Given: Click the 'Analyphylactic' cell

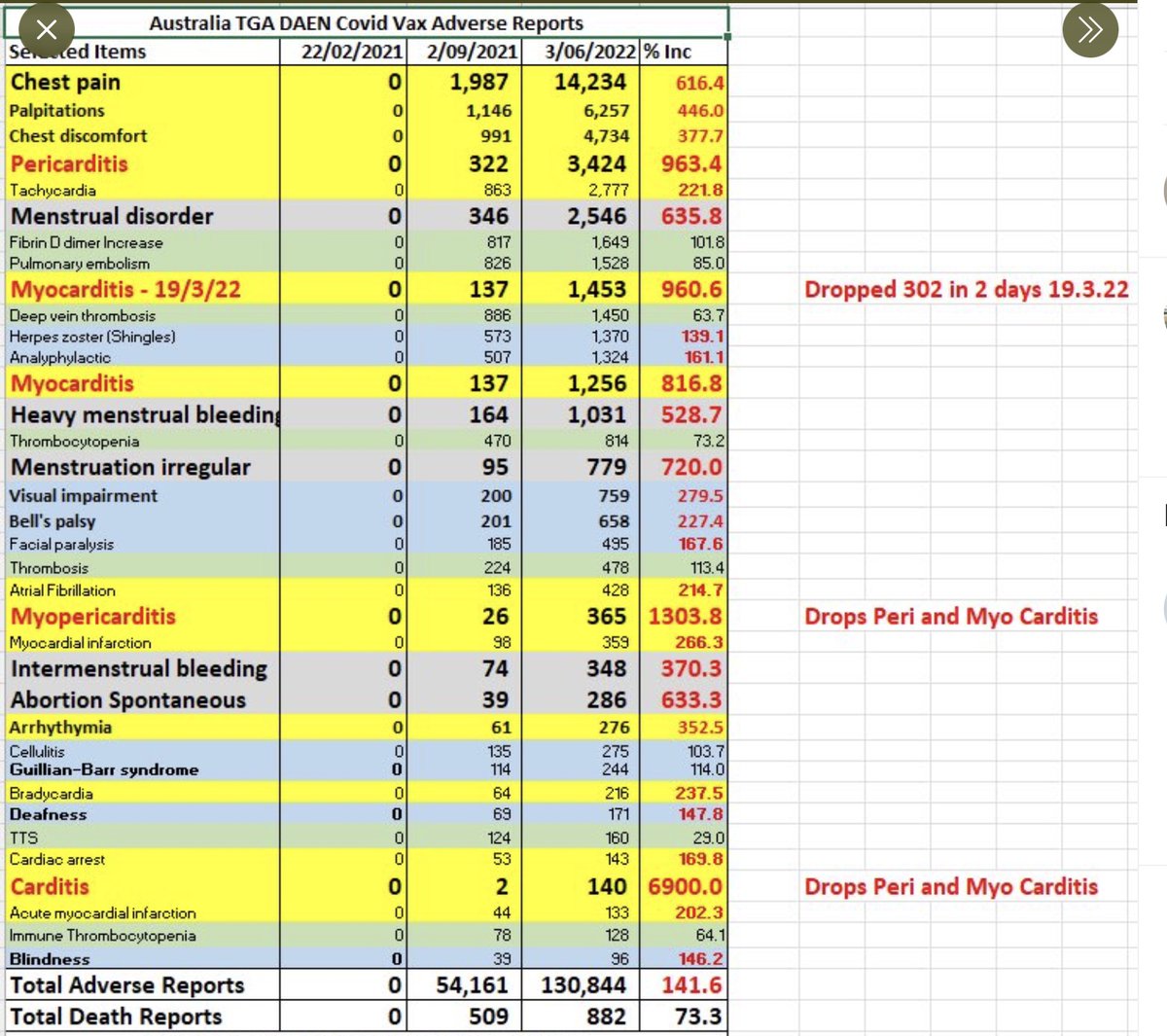Looking at the screenshot, I should (60, 357).
